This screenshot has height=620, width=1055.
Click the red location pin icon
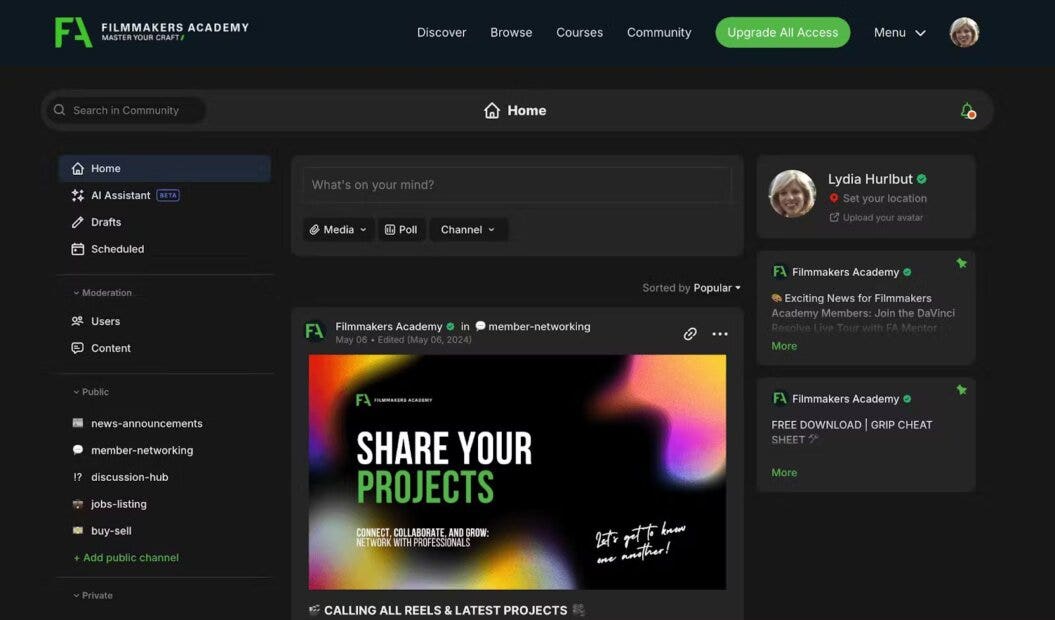click(x=834, y=198)
